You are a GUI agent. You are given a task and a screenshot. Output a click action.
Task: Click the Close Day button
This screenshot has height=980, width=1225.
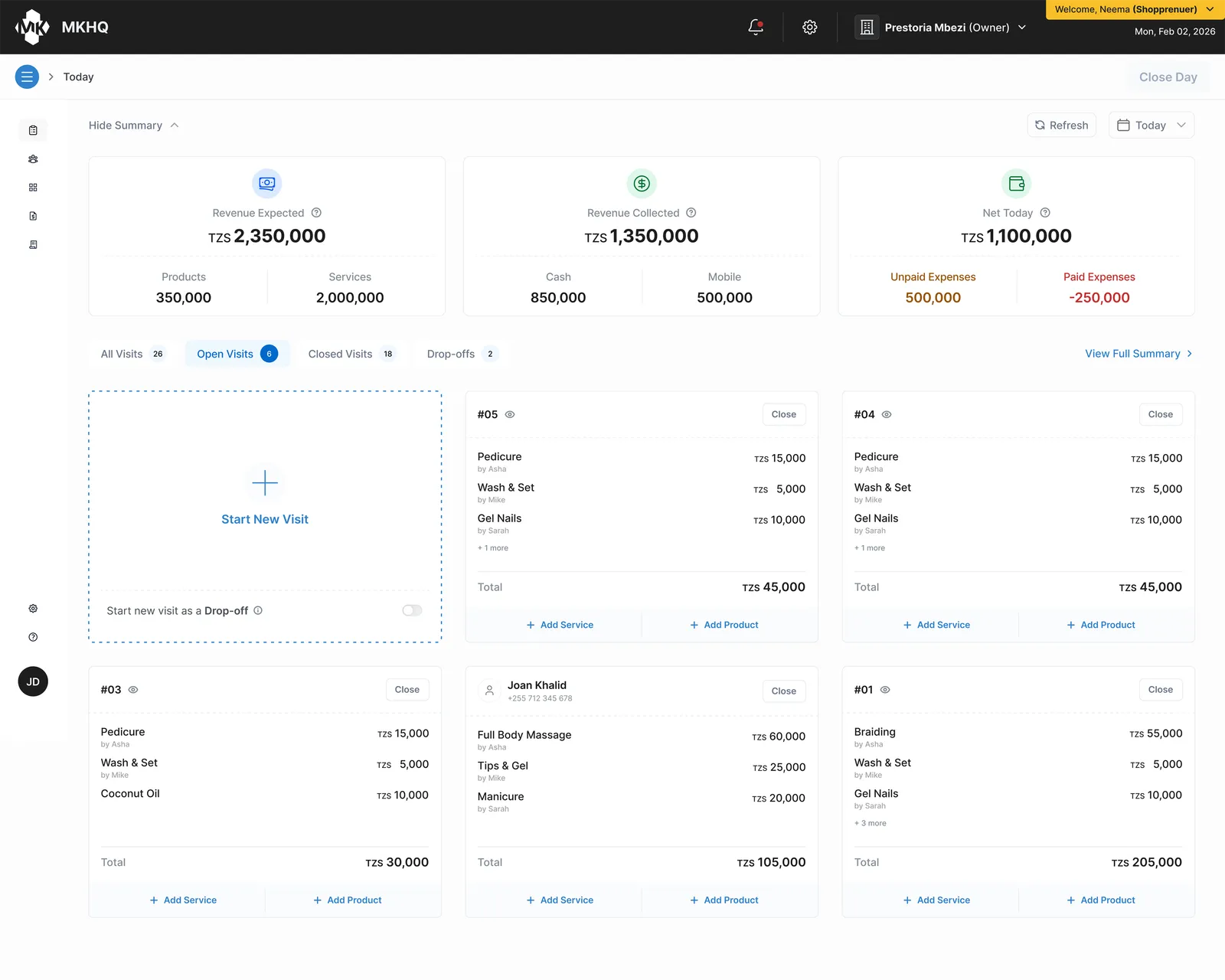tap(1168, 77)
